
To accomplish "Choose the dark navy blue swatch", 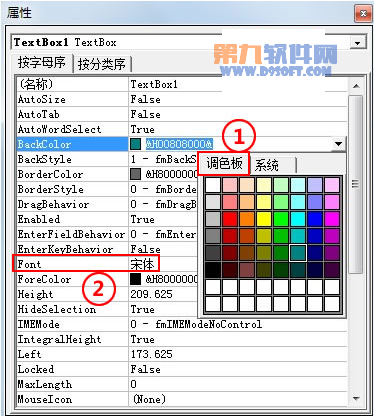I will point(315,253).
